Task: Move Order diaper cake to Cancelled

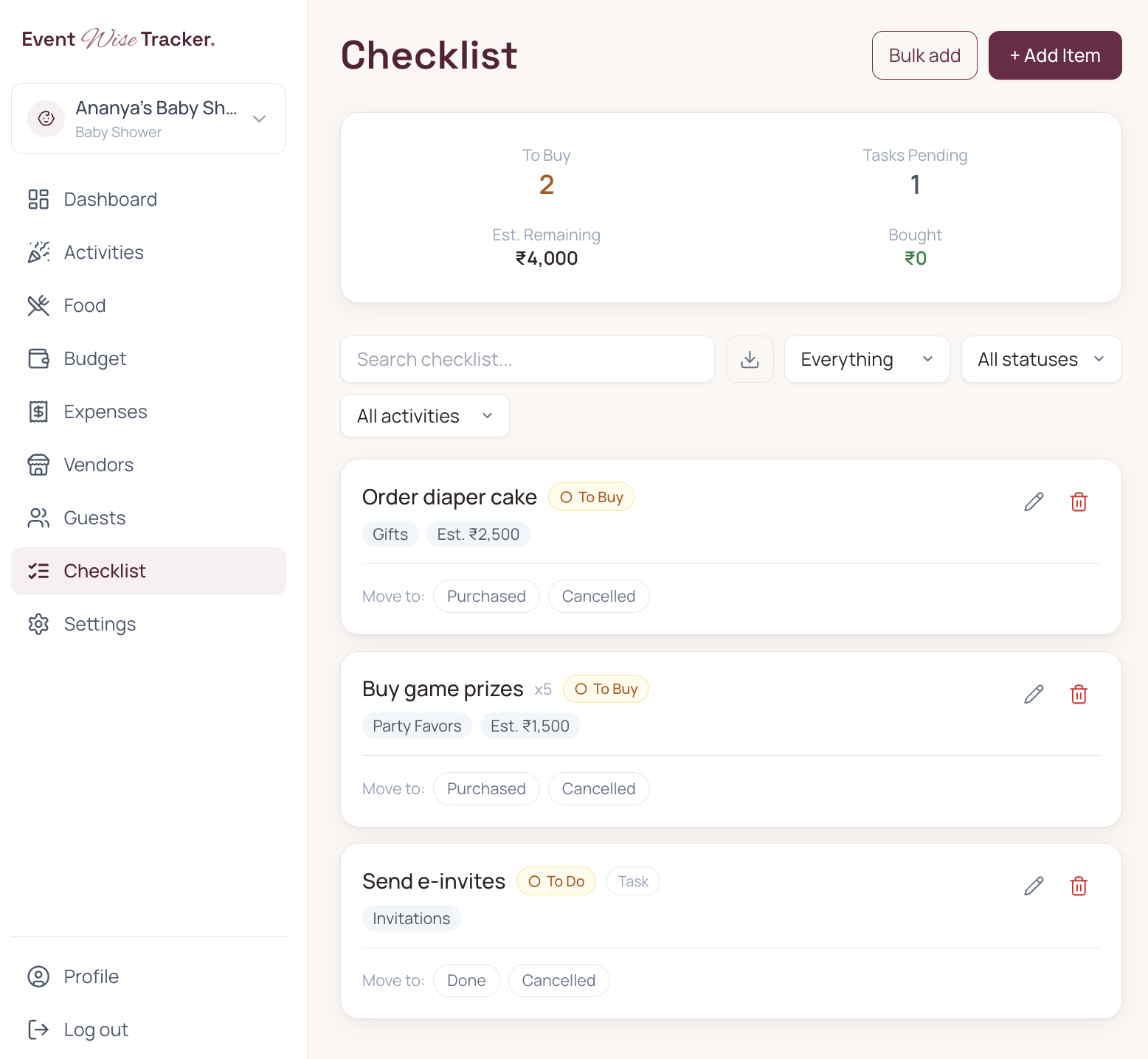Action: click(x=598, y=596)
